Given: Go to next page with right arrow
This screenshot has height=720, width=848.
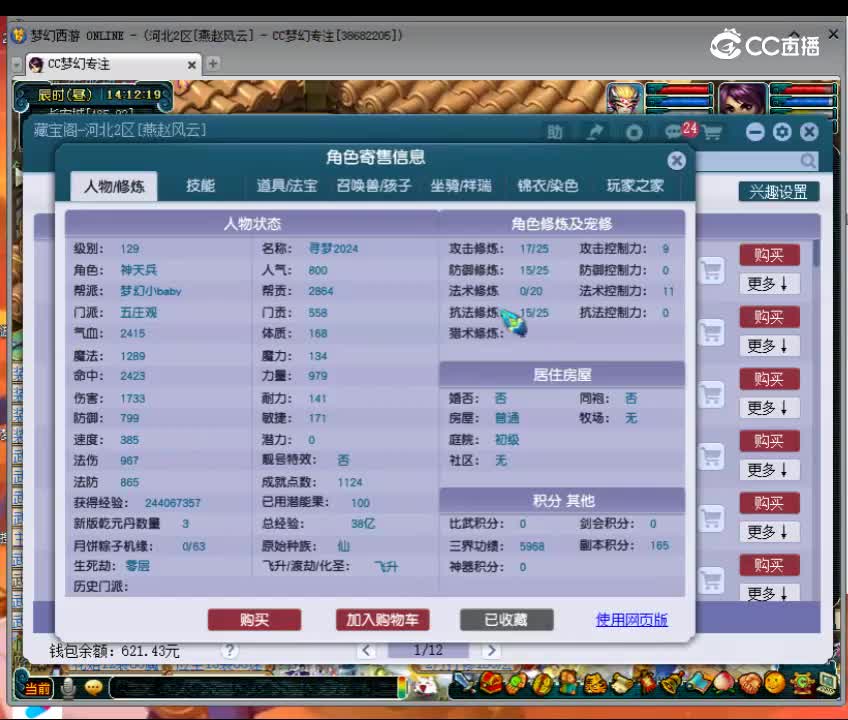Looking at the screenshot, I should [491, 650].
